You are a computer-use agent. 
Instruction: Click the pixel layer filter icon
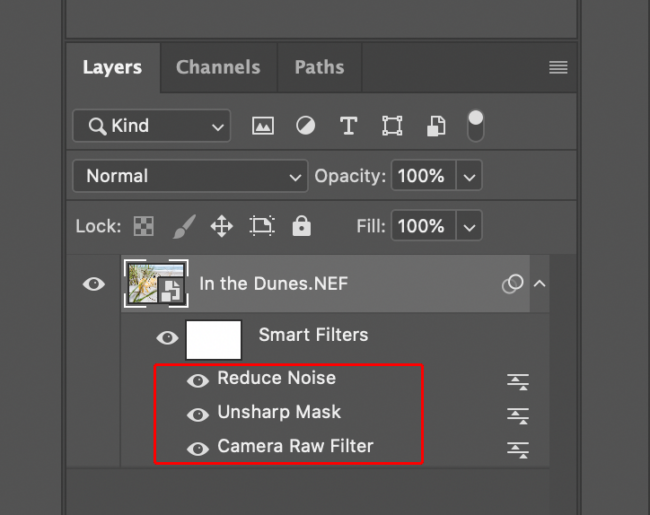click(263, 126)
